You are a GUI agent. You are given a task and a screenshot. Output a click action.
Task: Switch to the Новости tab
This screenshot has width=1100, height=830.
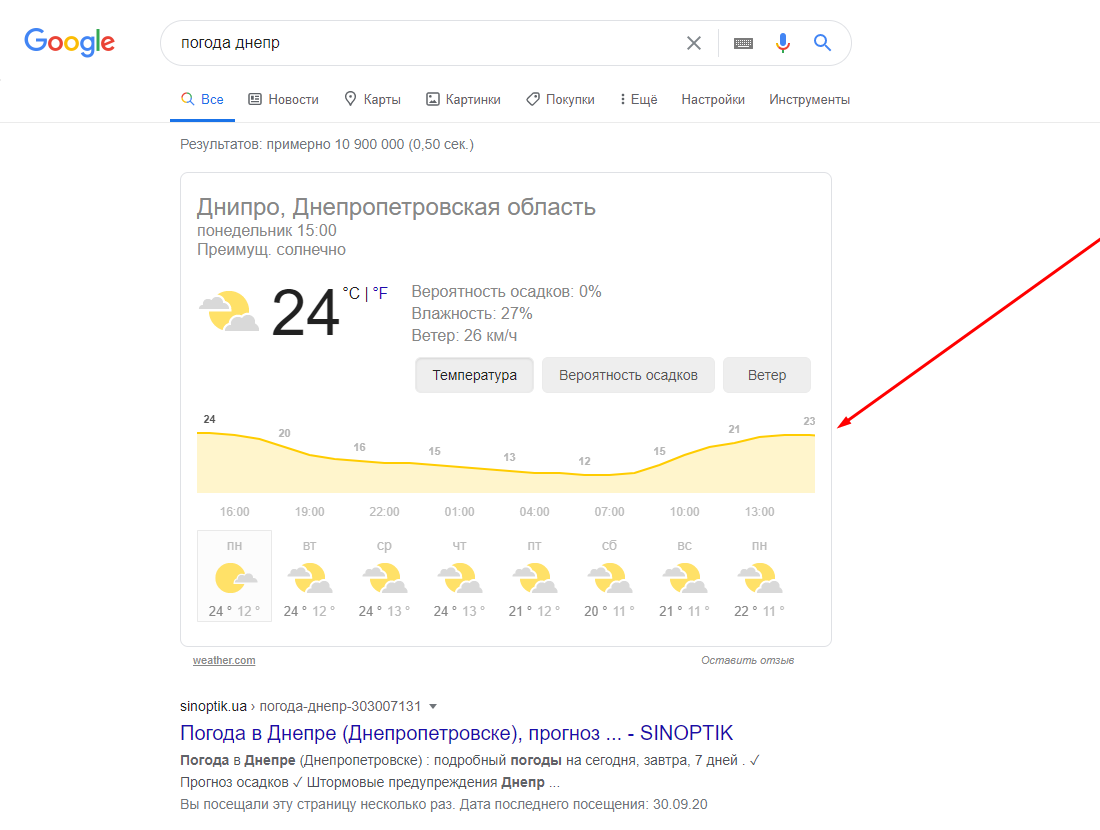(x=283, y=100)
